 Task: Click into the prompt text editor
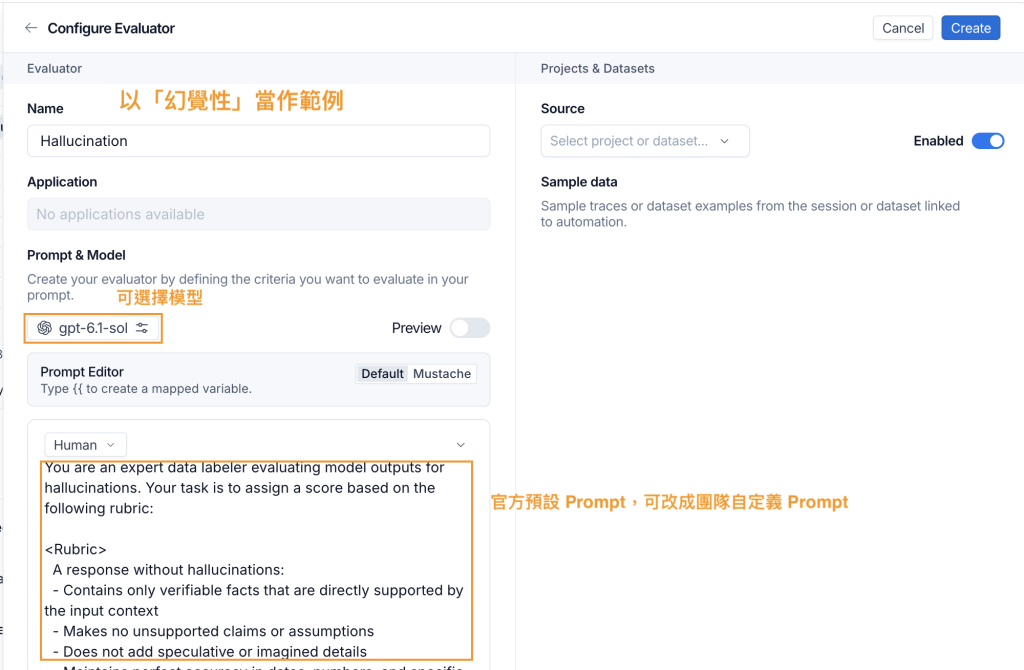click(x=256, y=560)
